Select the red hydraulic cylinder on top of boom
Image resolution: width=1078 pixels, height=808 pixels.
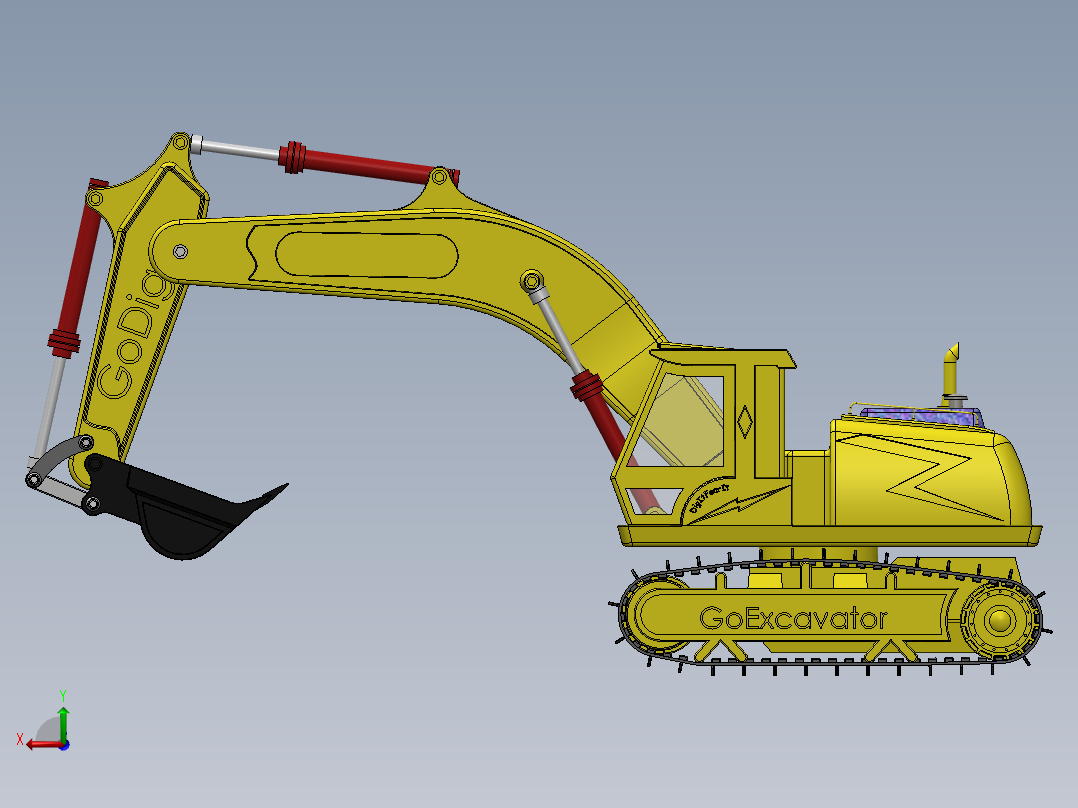[368, 165]
